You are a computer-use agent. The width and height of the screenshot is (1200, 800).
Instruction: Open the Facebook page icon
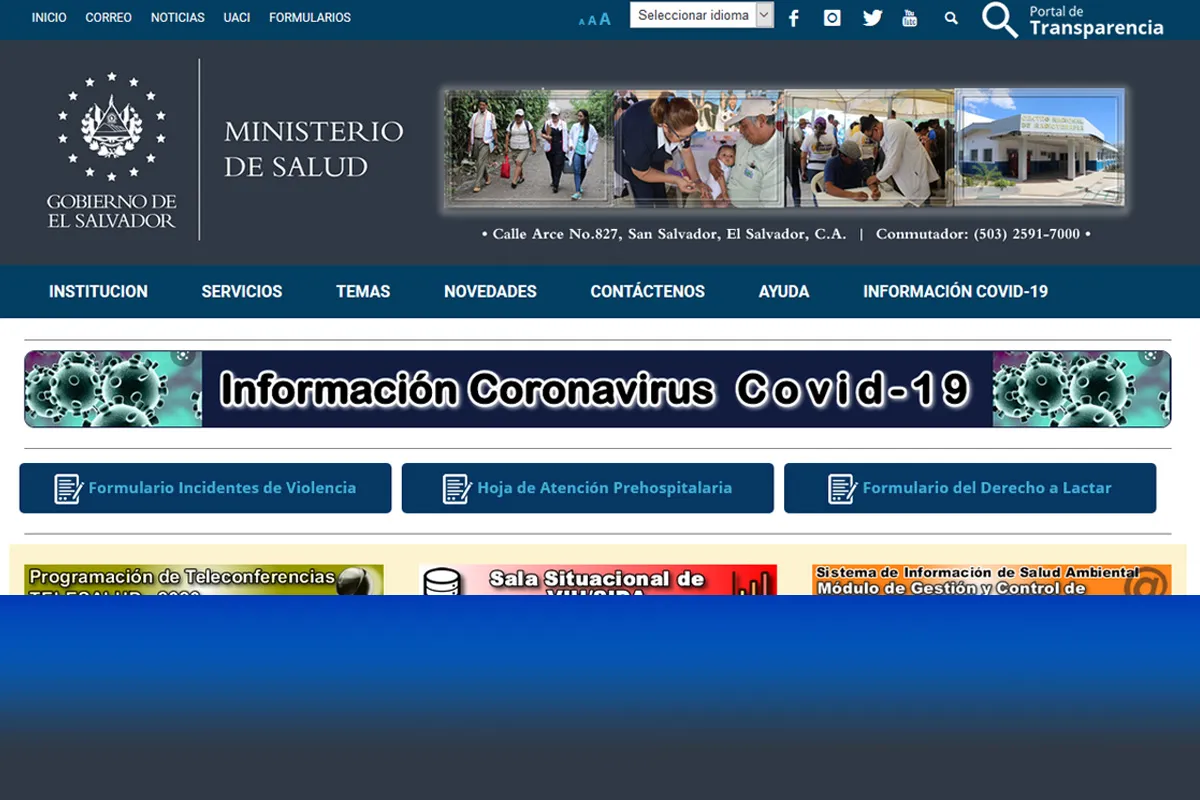click(x=794, y=18)
